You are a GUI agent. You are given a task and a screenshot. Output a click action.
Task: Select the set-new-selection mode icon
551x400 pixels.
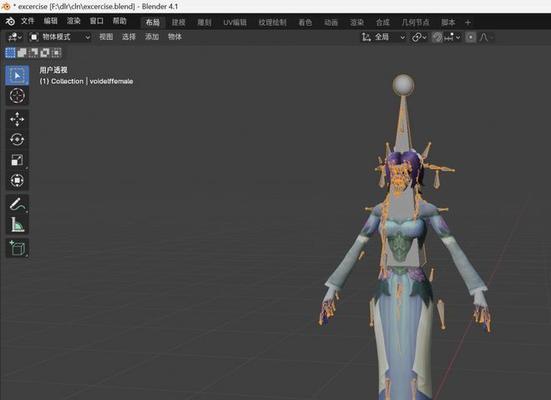[x=11, y=53]
